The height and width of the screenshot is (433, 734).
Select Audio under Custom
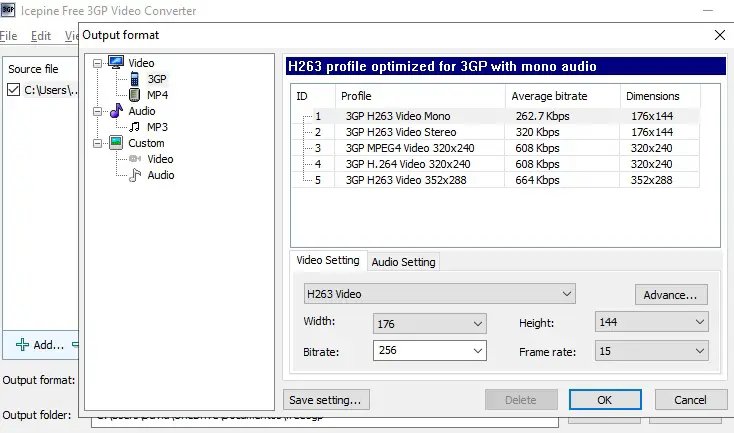pyautogui.click(x=161, y=175)
